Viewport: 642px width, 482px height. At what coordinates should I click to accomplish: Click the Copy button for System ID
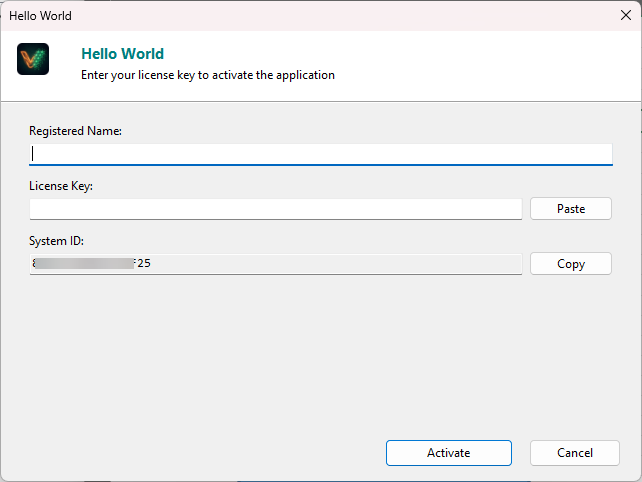click(x=570, y=264)
